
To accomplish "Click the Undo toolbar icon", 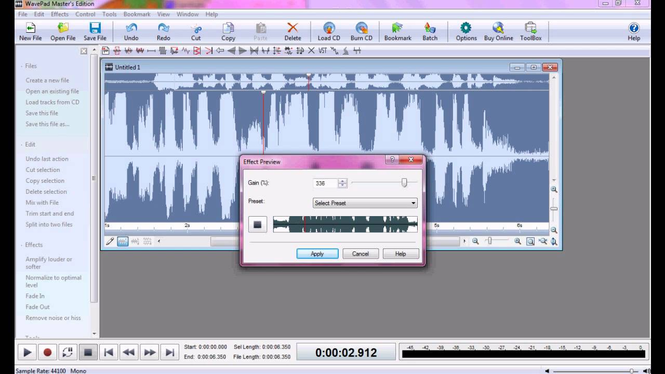I will point(131,32).
